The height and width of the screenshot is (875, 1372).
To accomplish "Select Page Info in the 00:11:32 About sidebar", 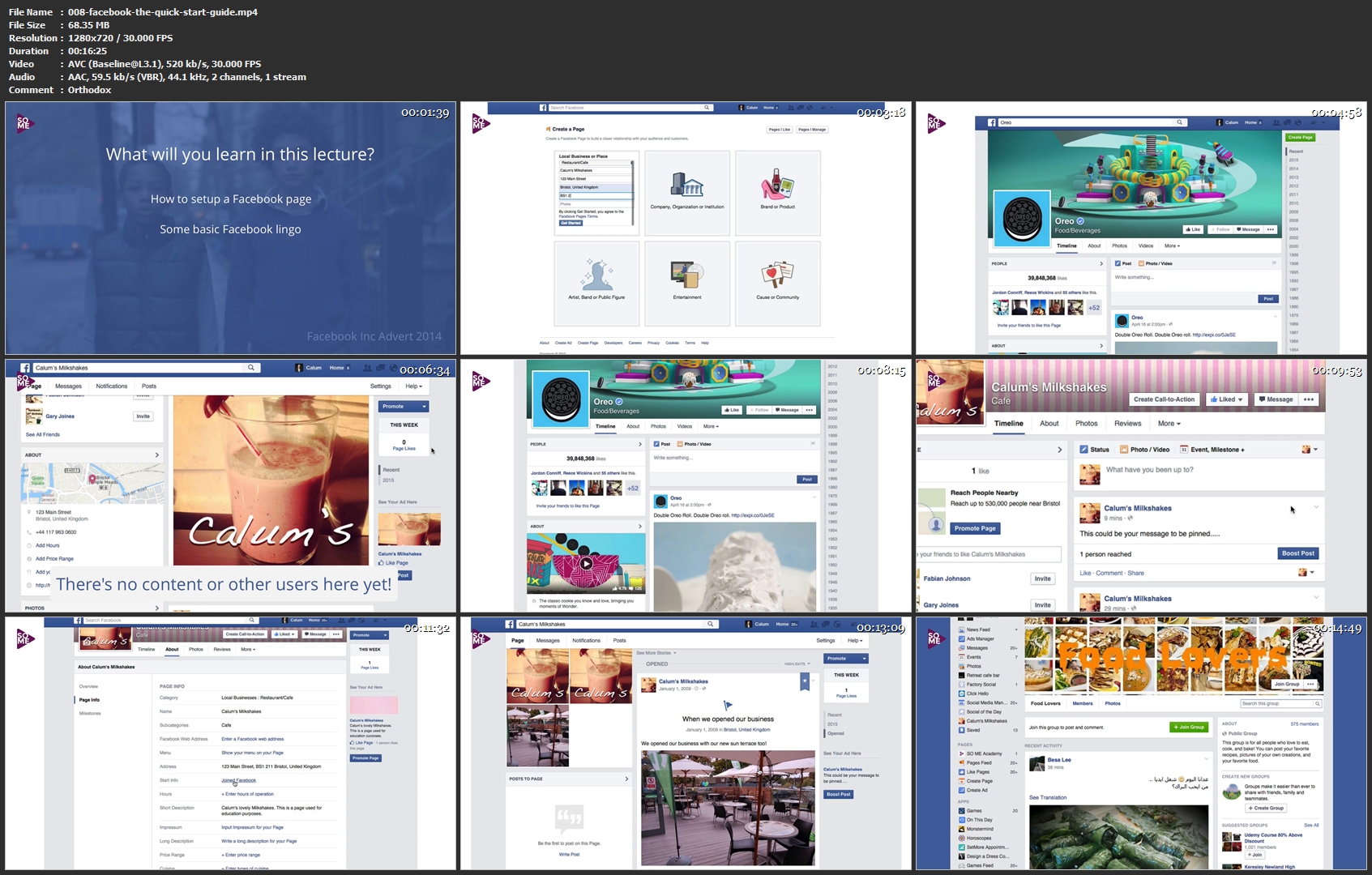I will [x=89, y=700].
